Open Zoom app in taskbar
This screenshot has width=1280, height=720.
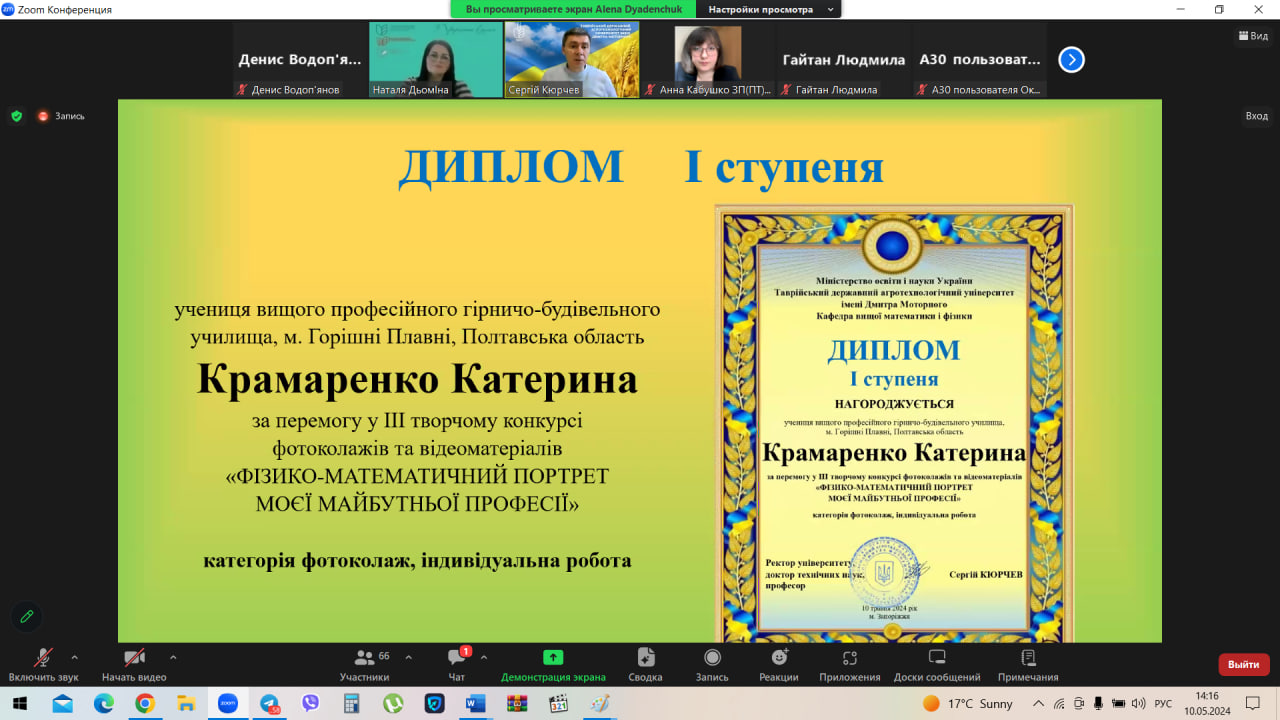coord(227,704)
